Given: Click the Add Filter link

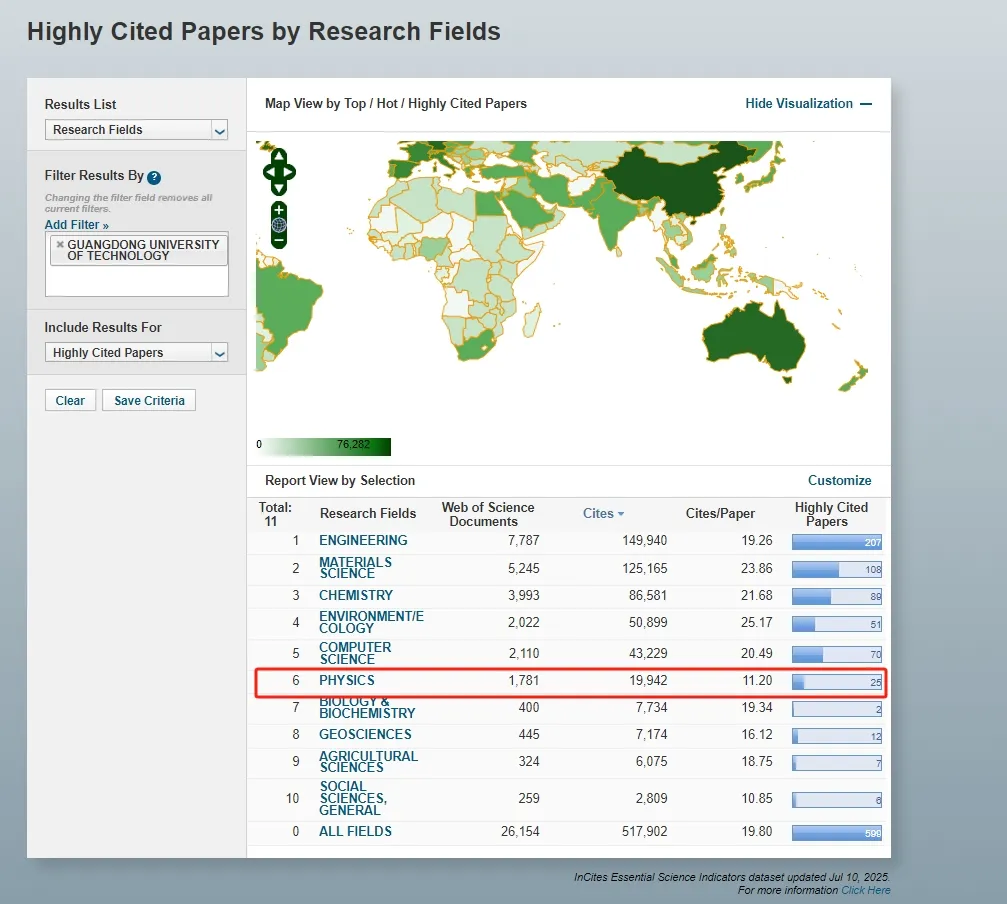Looking at the screenshot, I should click(76, 225).
